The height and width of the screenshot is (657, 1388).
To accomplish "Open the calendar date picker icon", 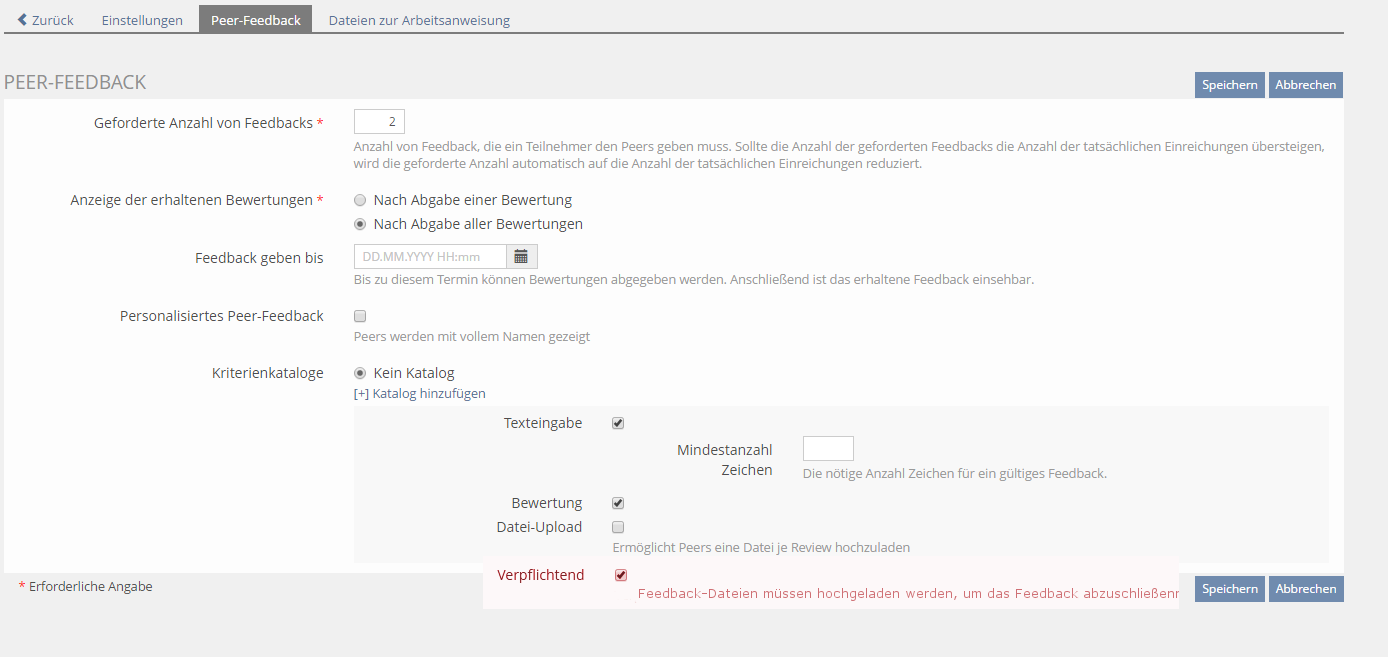I will (x=521, y=257).
